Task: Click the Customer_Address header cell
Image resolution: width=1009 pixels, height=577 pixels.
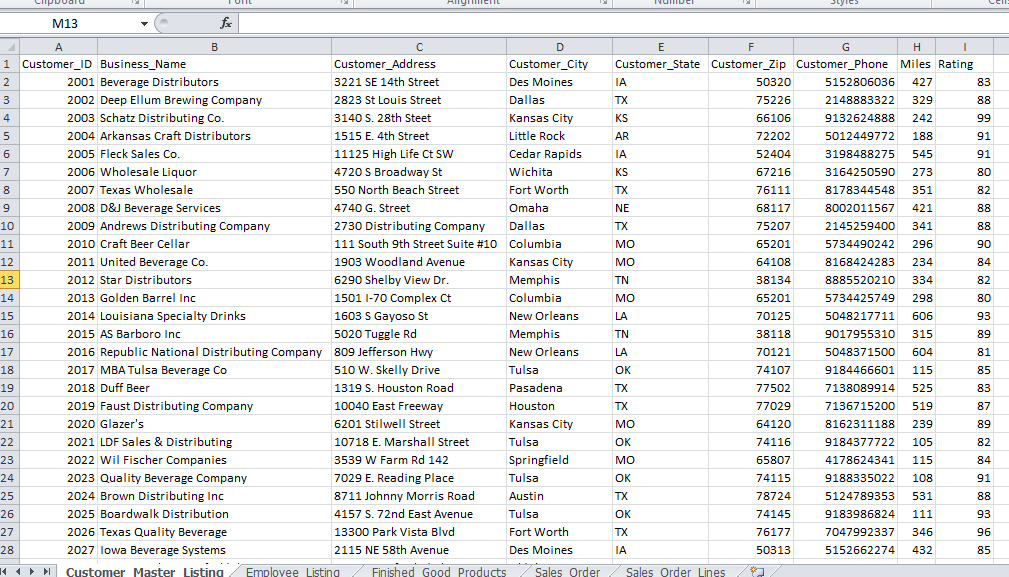Action: point(419,64)
